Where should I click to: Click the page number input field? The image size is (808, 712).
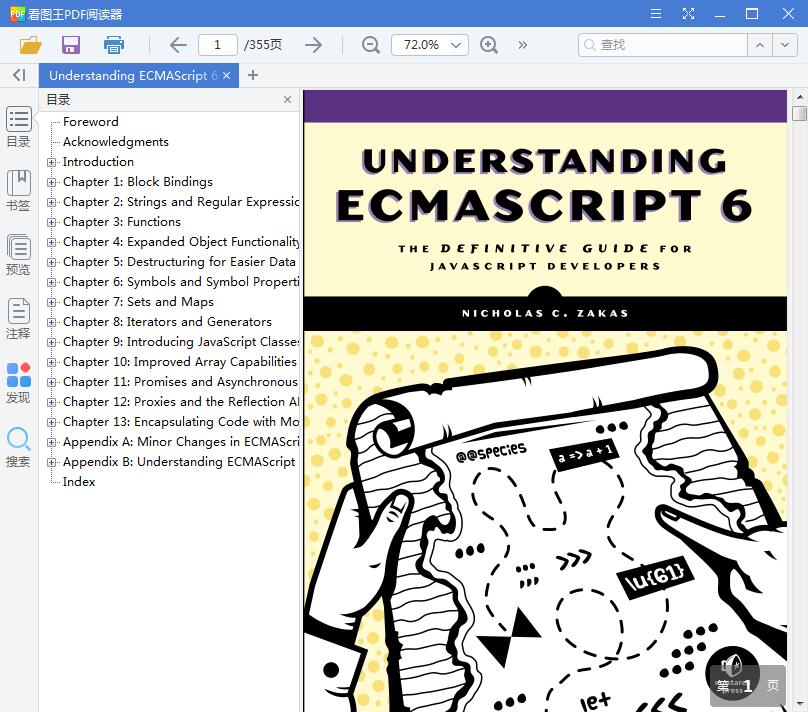point(217,45)
